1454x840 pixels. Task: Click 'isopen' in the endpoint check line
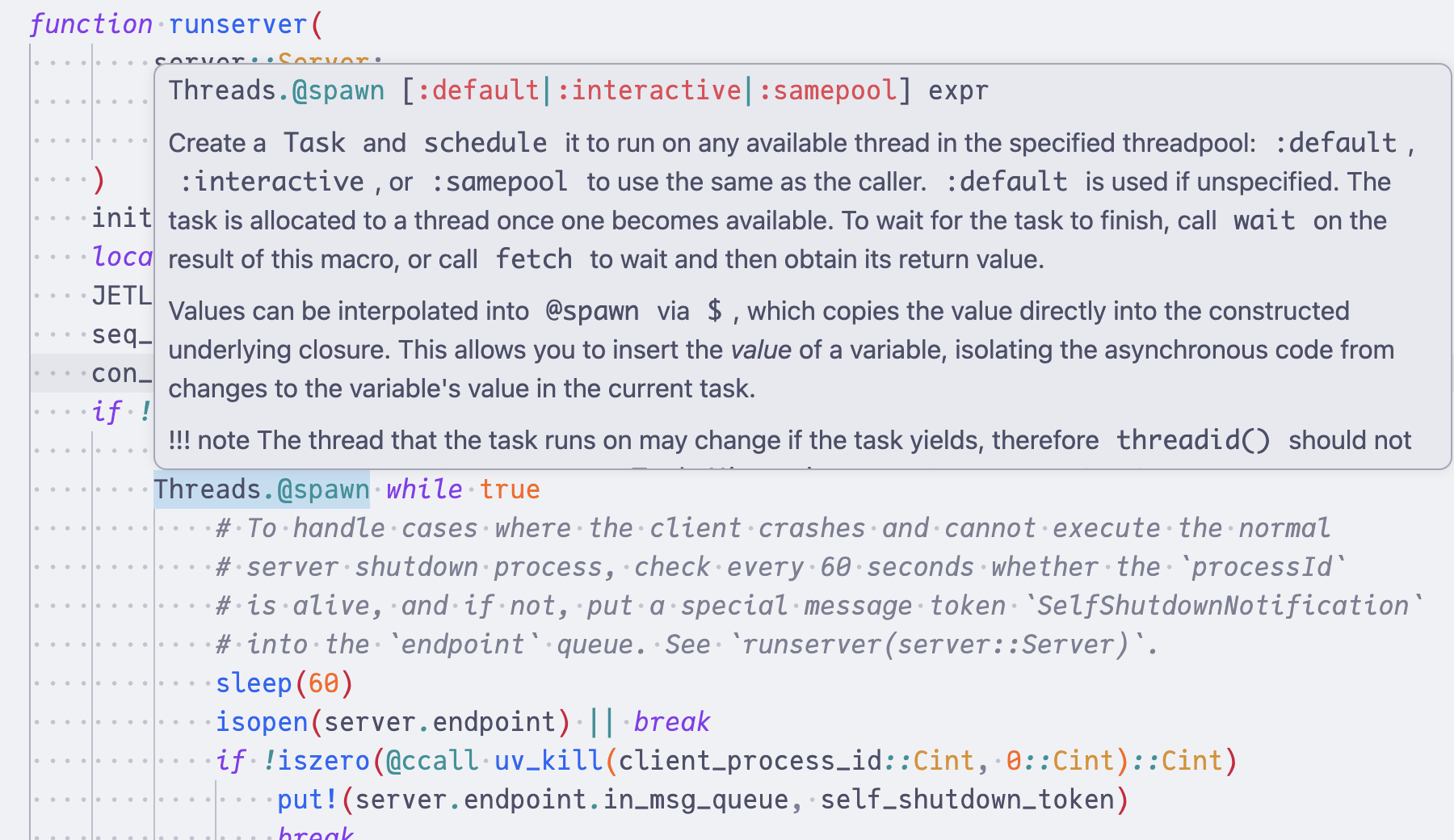[262, 722]
